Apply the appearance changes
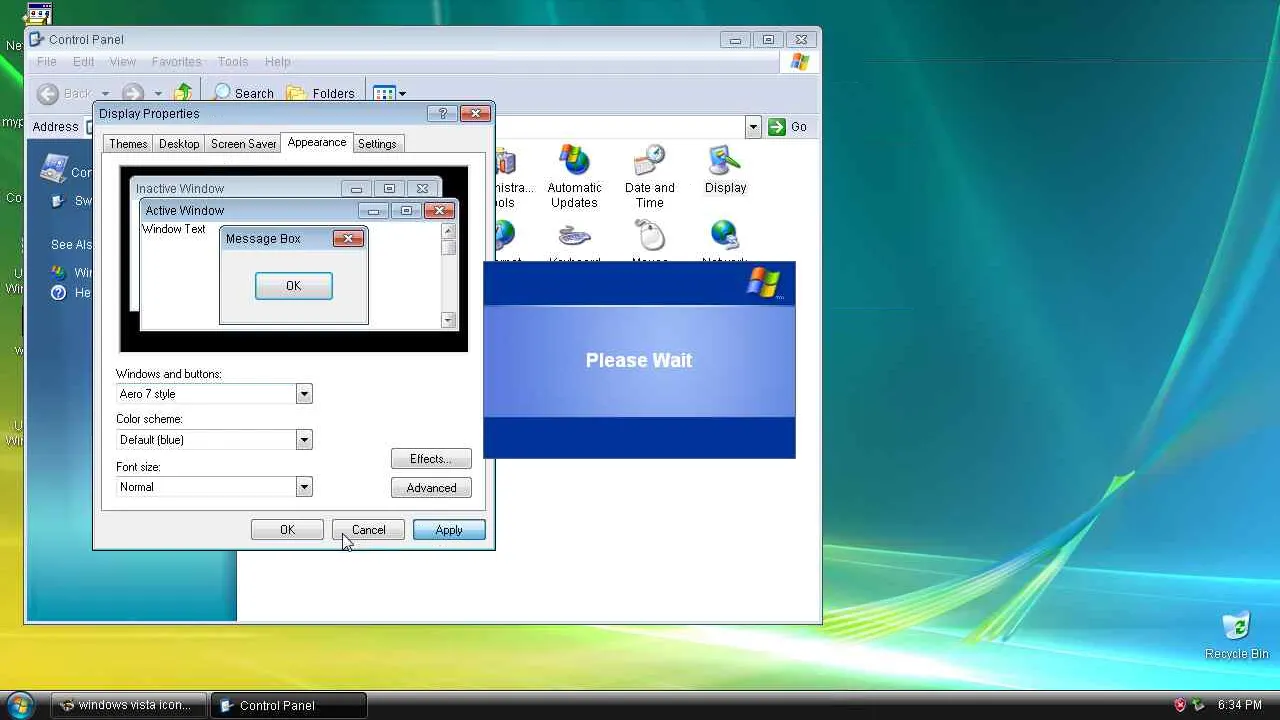 (x=449, y=530)
